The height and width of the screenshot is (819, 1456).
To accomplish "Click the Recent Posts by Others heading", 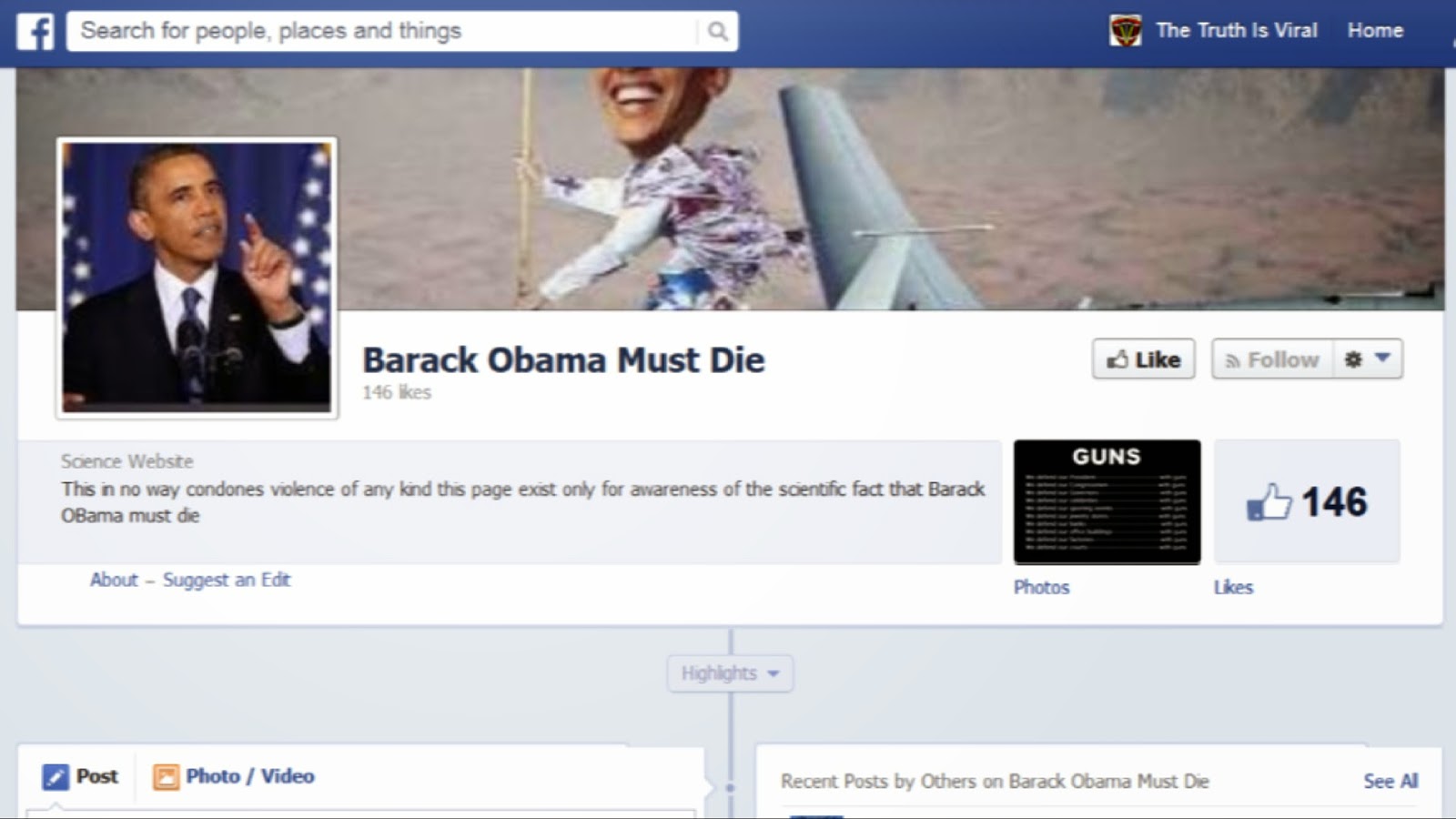I will pyautogui.click(x=995, y=781).
